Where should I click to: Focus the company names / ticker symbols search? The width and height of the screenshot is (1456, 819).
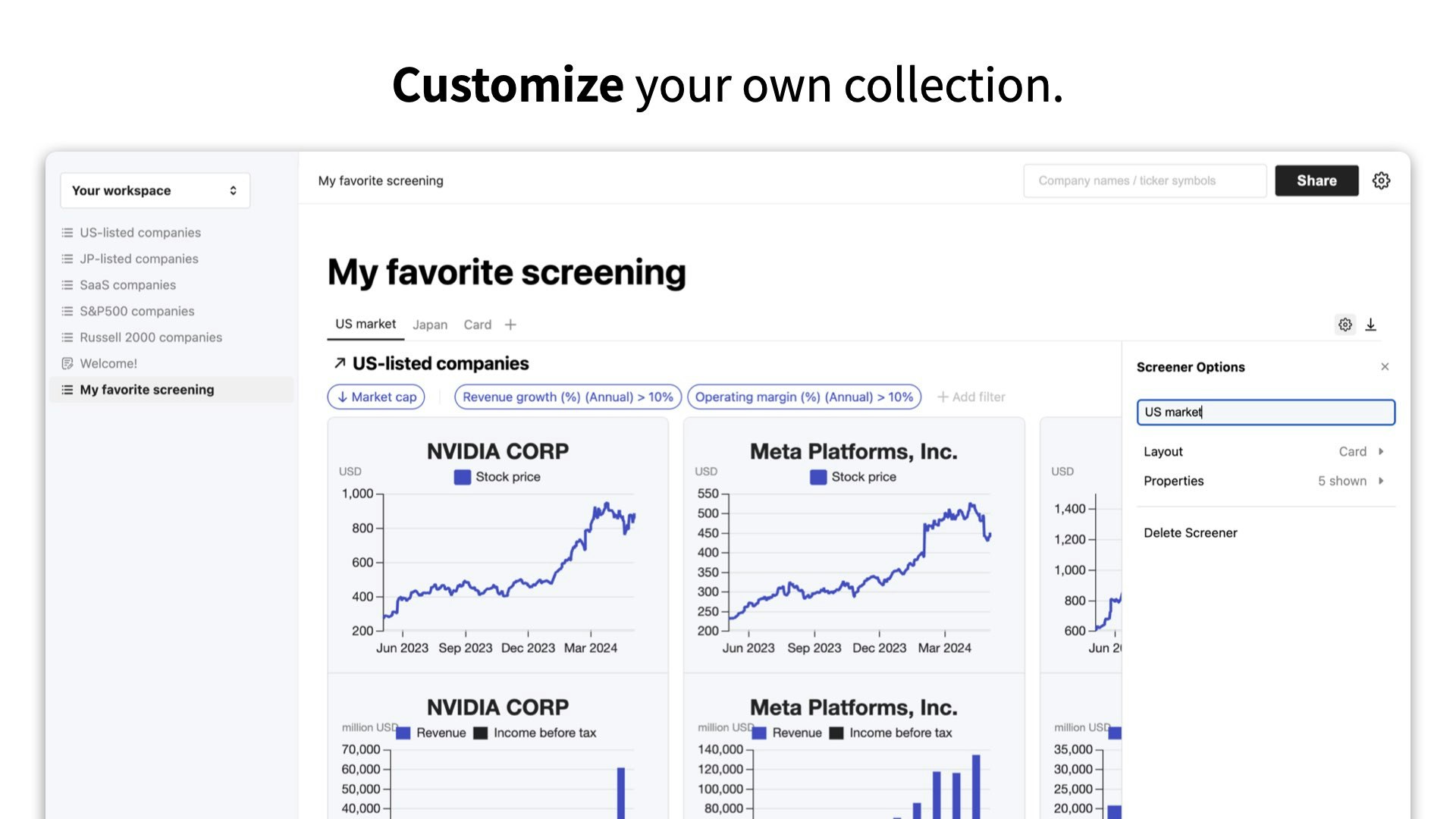coord(1144,180)
